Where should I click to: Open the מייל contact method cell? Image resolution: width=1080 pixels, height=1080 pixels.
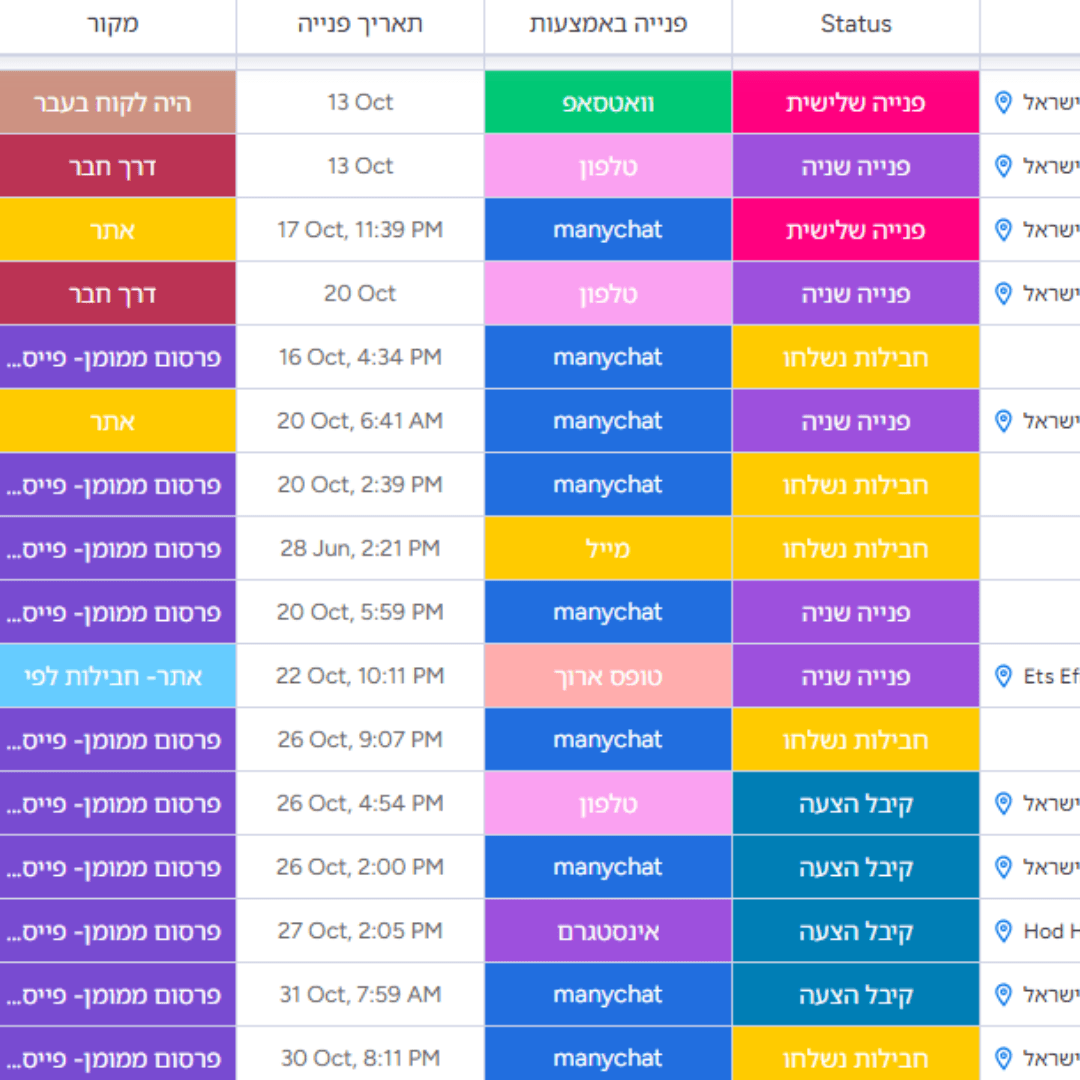(x=608, y=549)
